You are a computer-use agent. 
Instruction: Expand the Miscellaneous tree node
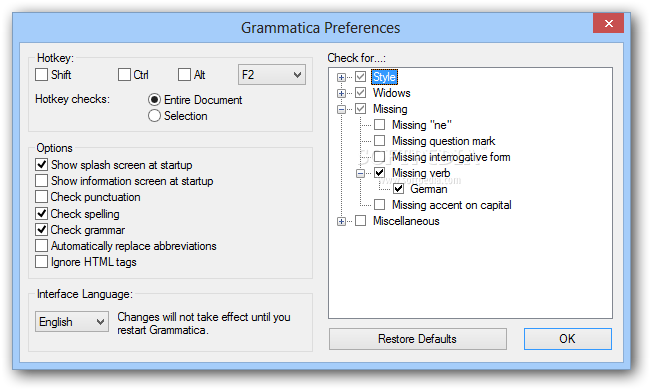pyautogui.click(x=341, y=221)
